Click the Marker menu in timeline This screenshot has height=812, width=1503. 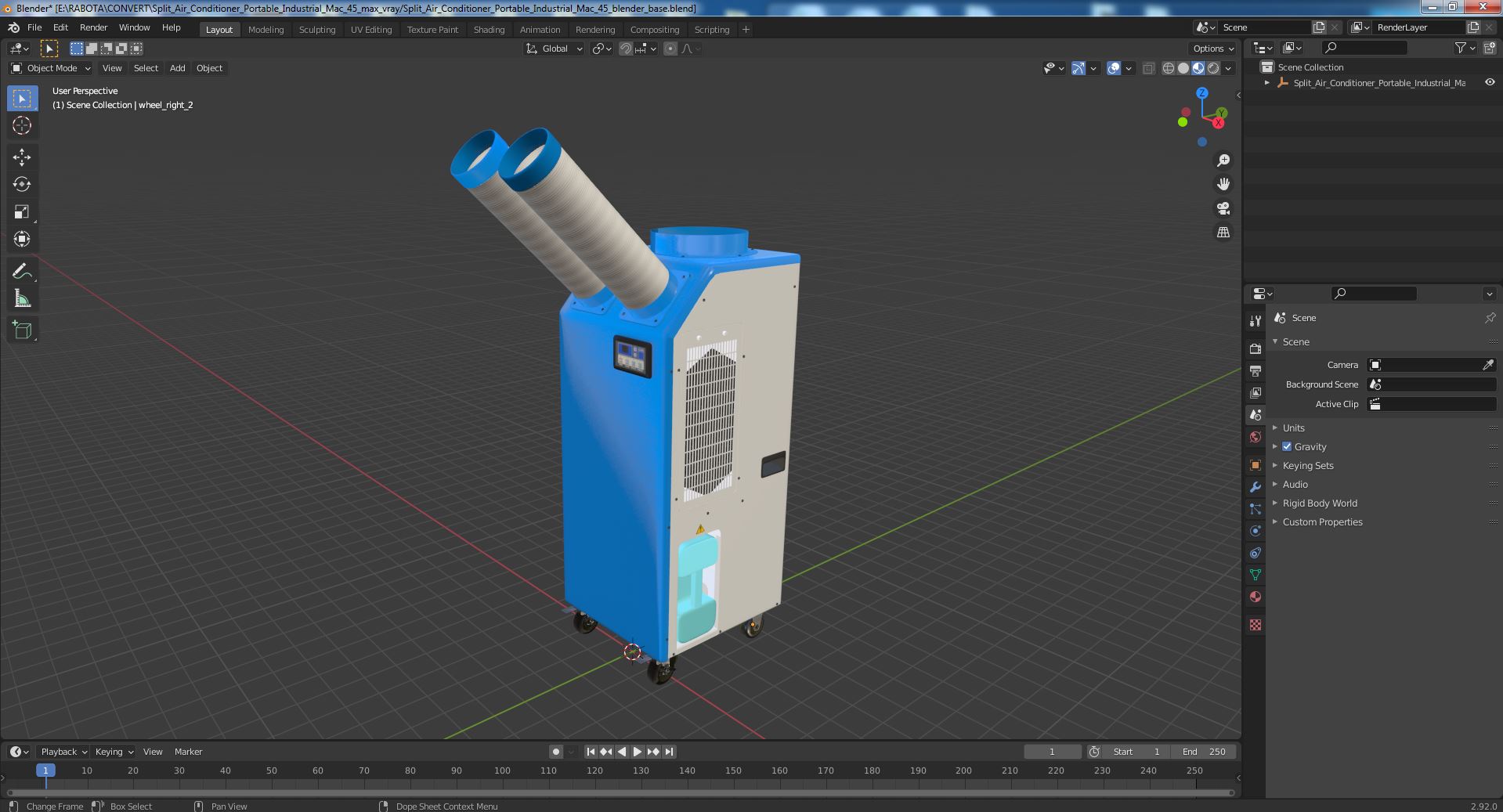(x=188, y=752)
